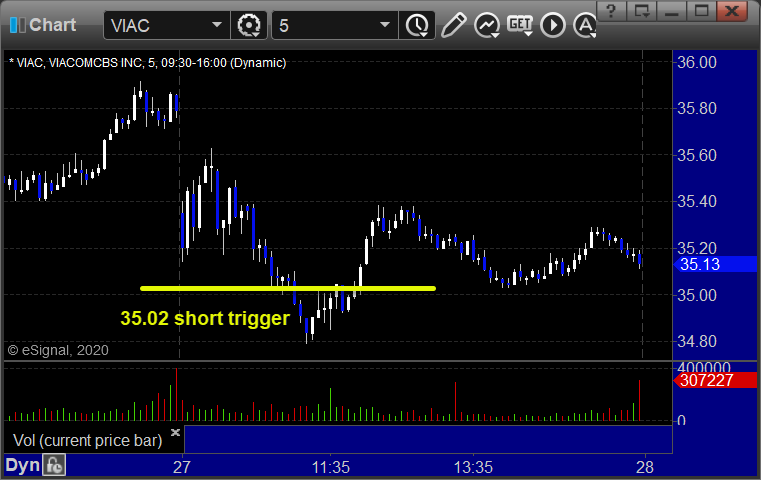Expand the 5 interval dropdown
The width and height of the screenshot is (761, 480).
pyautogui.click(x=384, y=25)
